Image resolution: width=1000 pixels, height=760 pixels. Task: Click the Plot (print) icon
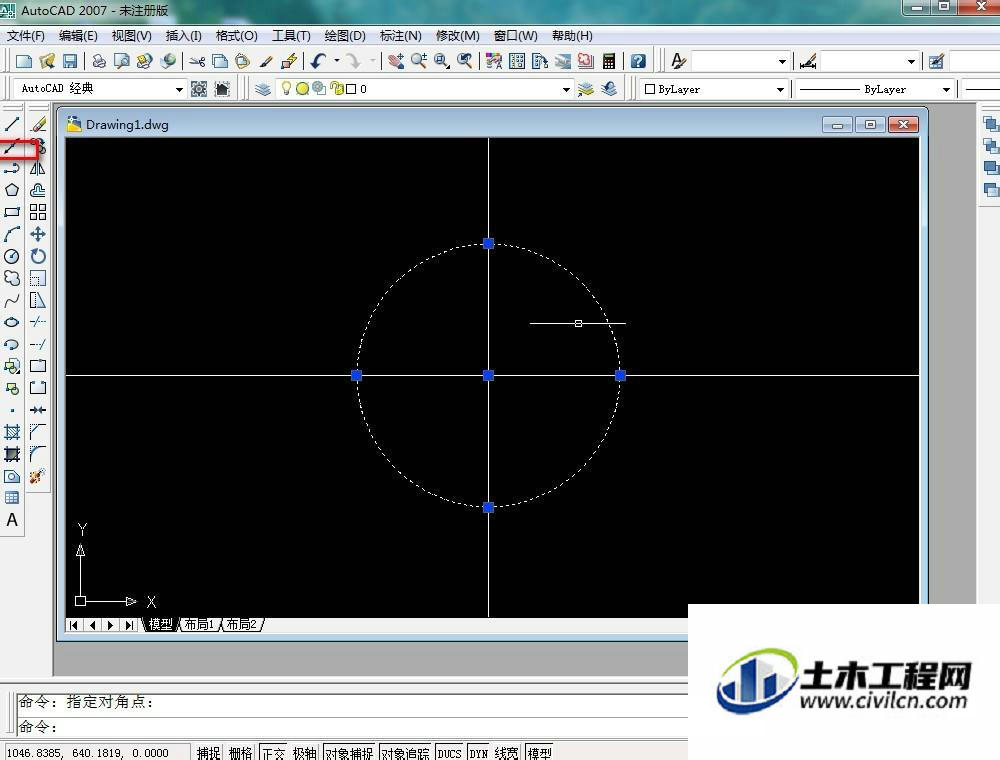(99, 61)
